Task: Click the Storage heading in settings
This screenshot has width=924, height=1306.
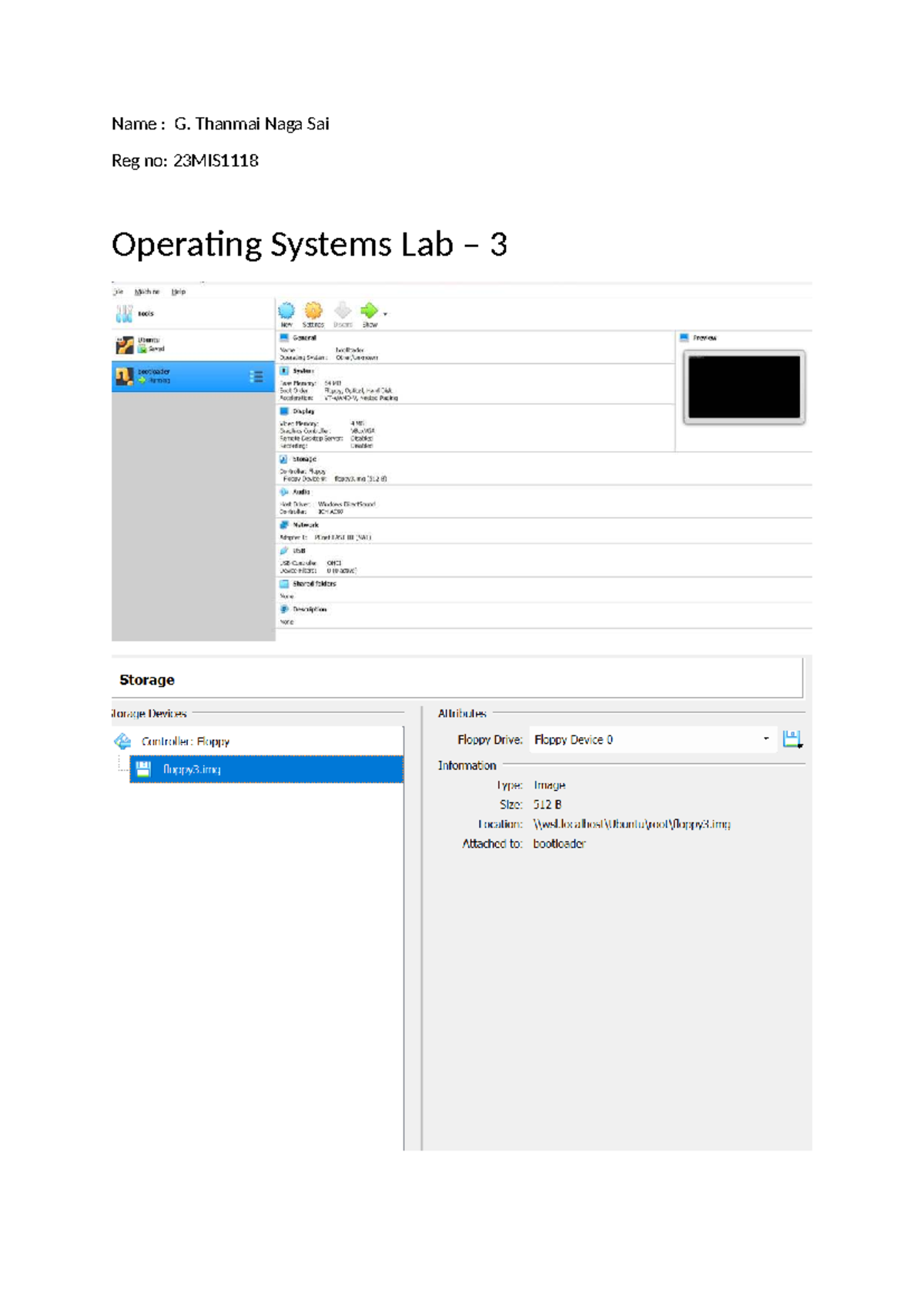Action: [x=147, y=680]
